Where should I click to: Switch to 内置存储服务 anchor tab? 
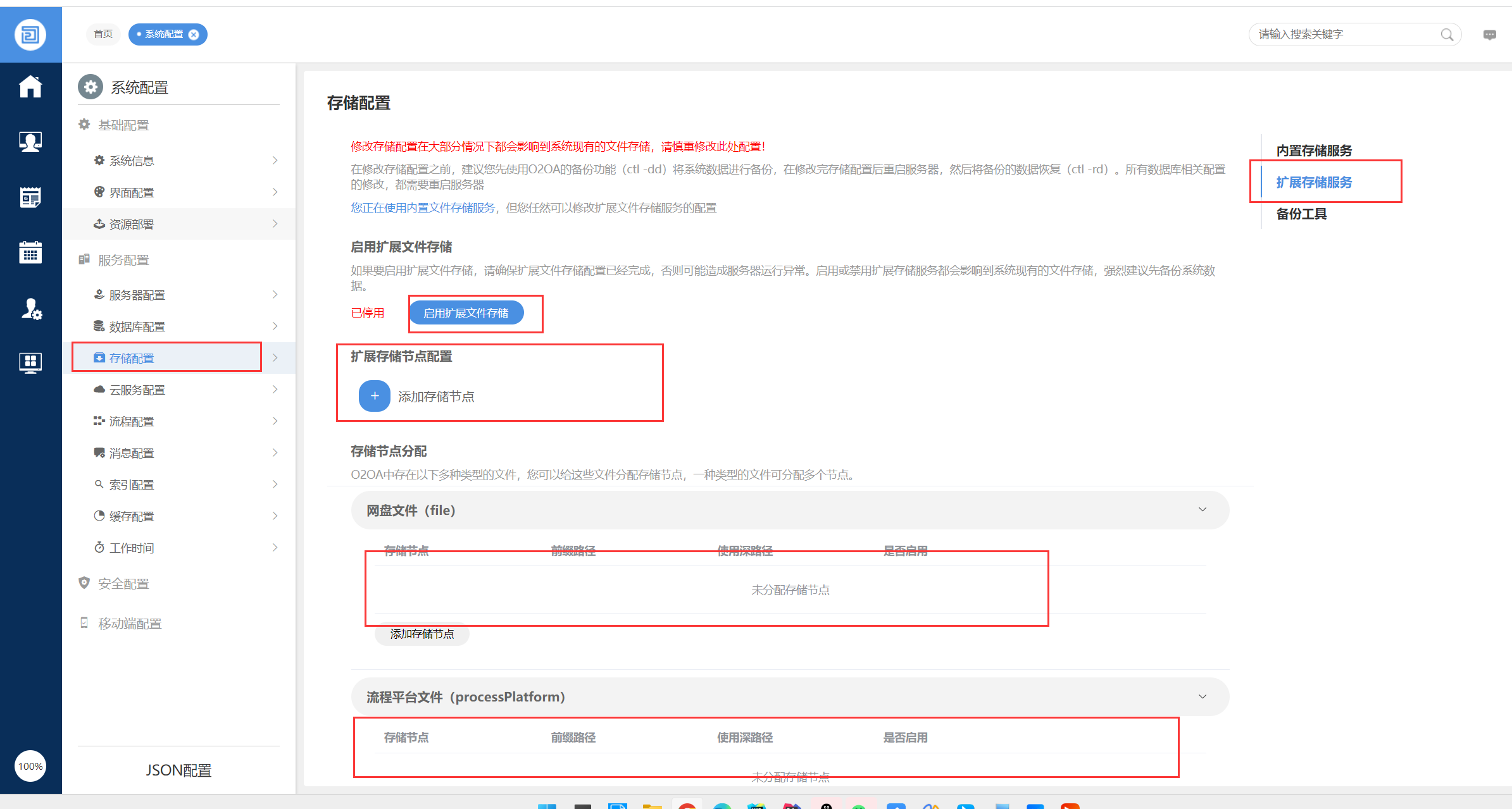(x=1314, y=151)
